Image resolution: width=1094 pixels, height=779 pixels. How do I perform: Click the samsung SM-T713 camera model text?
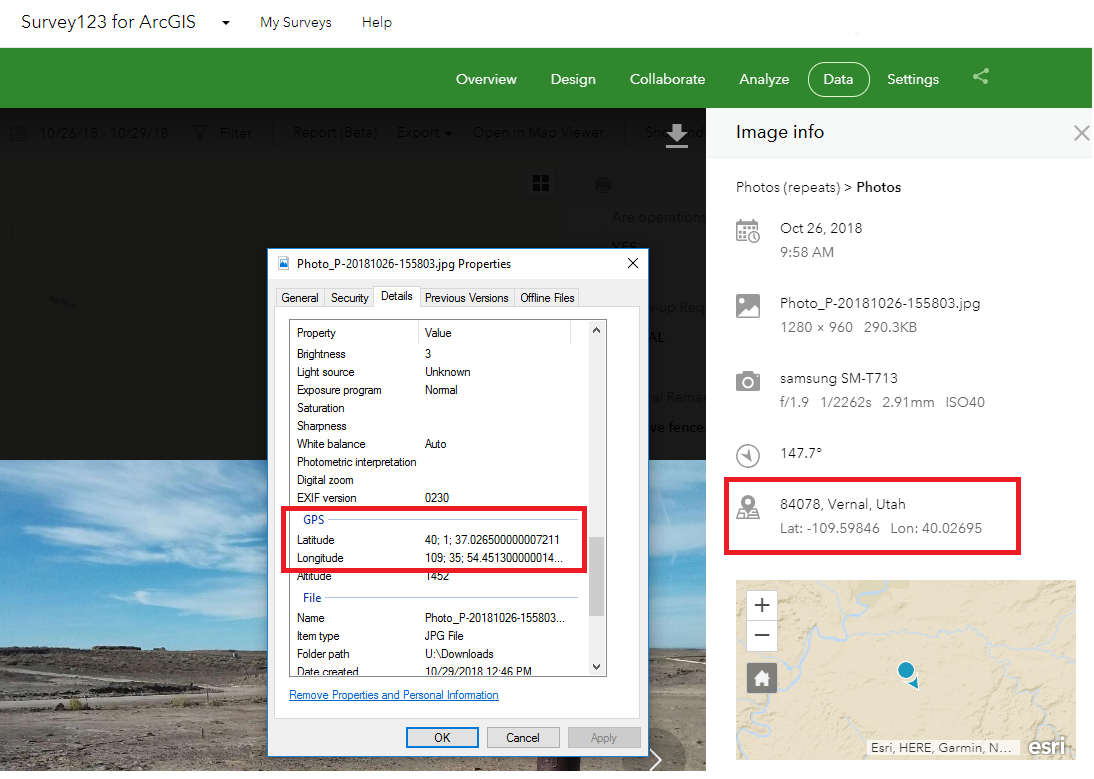(838, 379)
